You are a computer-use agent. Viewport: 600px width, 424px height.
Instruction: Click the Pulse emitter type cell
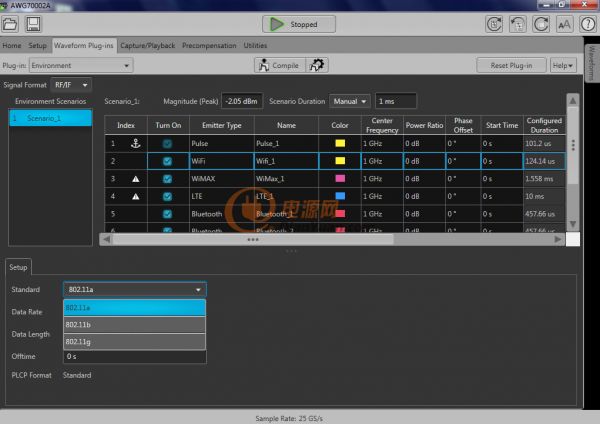click(x=222, y=144)
